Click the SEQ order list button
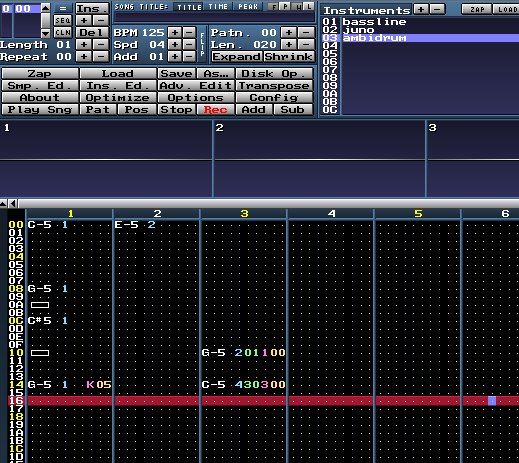 [63, 21]
